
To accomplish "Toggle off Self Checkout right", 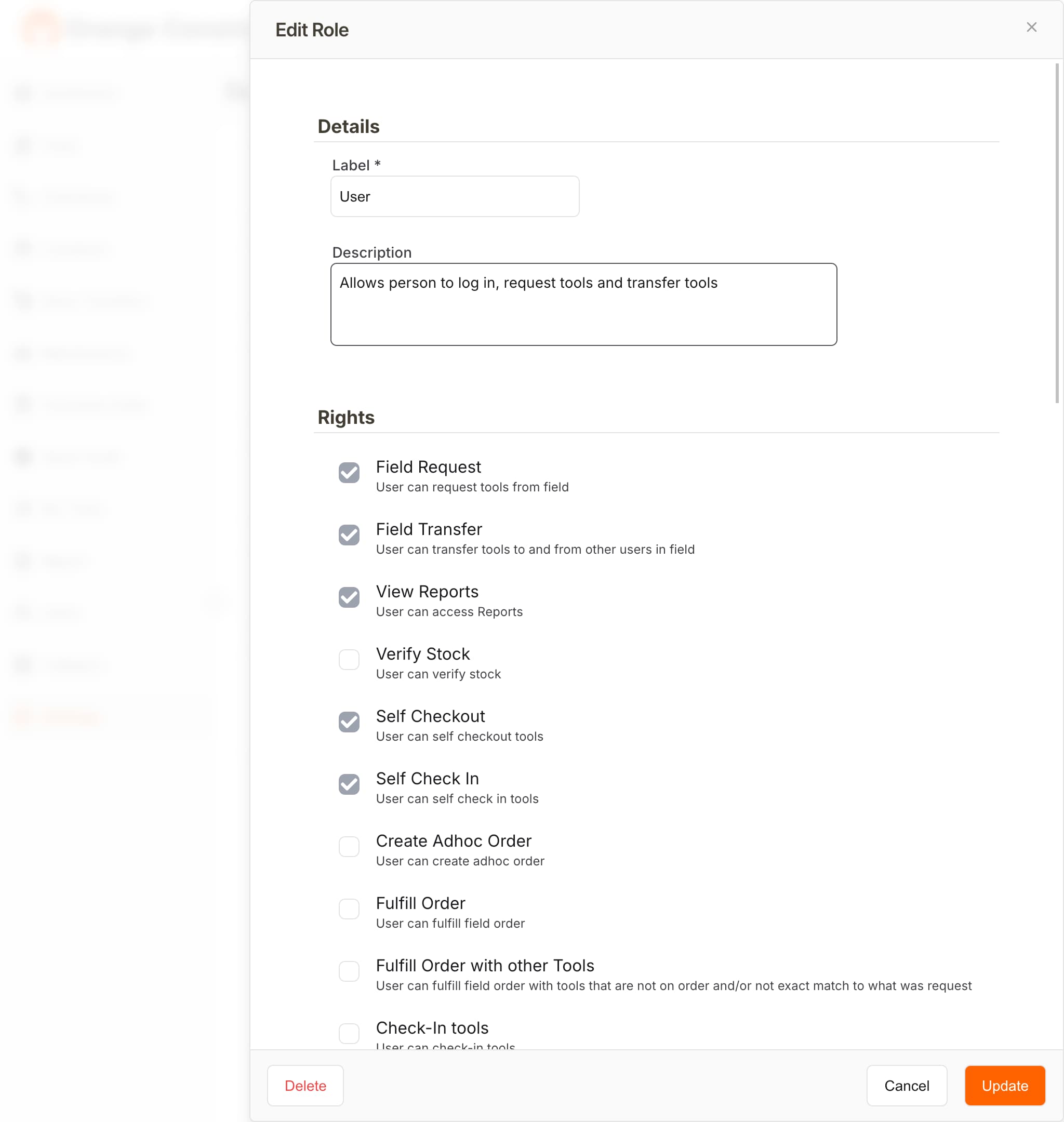I will tap(349, 722).
